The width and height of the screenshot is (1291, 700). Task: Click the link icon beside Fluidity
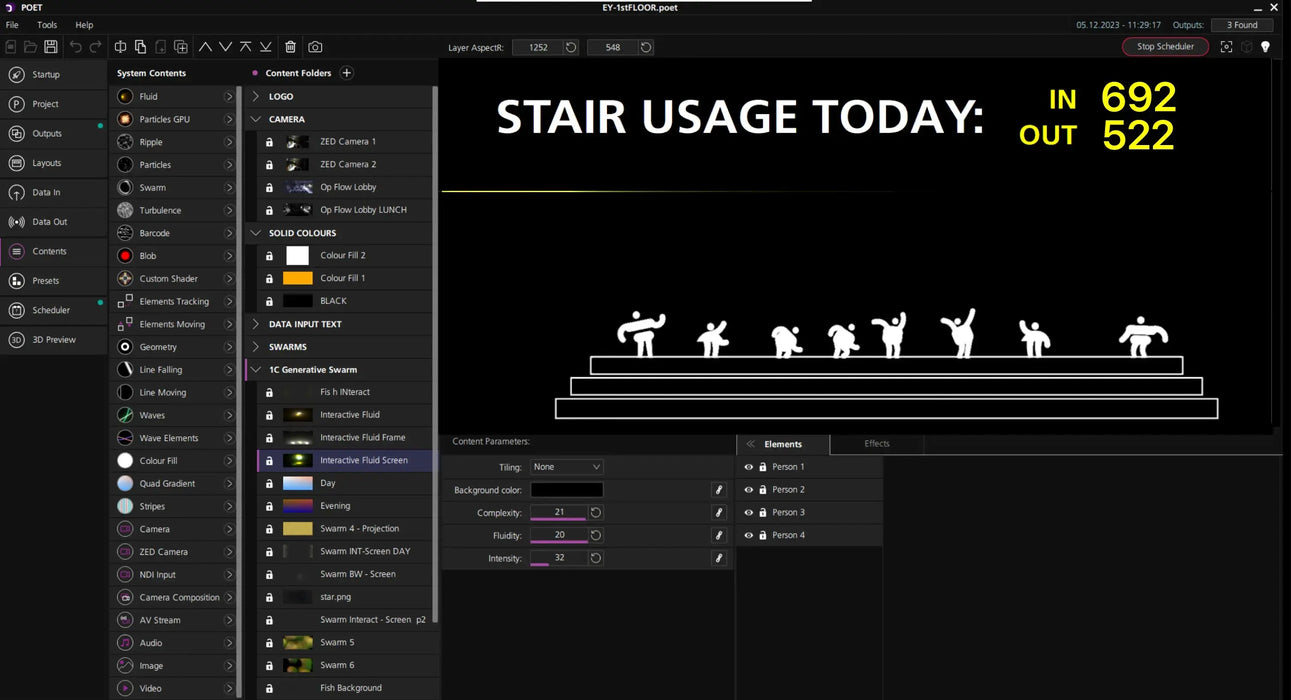point(718,536)
